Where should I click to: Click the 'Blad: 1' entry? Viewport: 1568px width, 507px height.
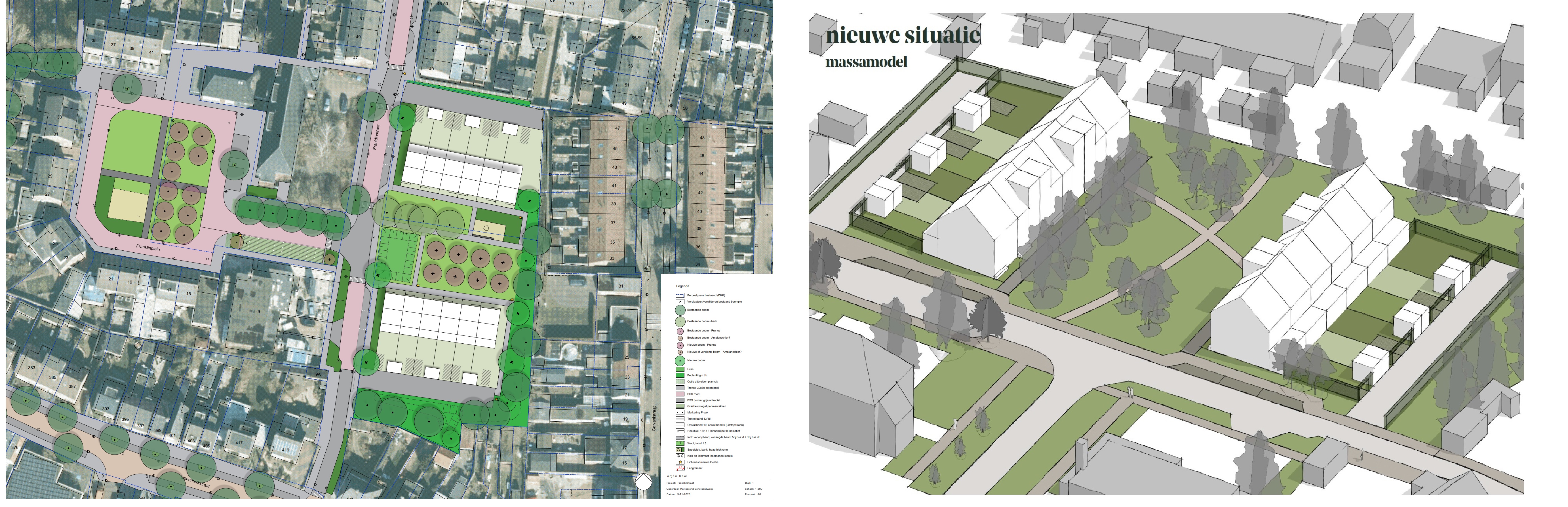[x=750, y=483]
